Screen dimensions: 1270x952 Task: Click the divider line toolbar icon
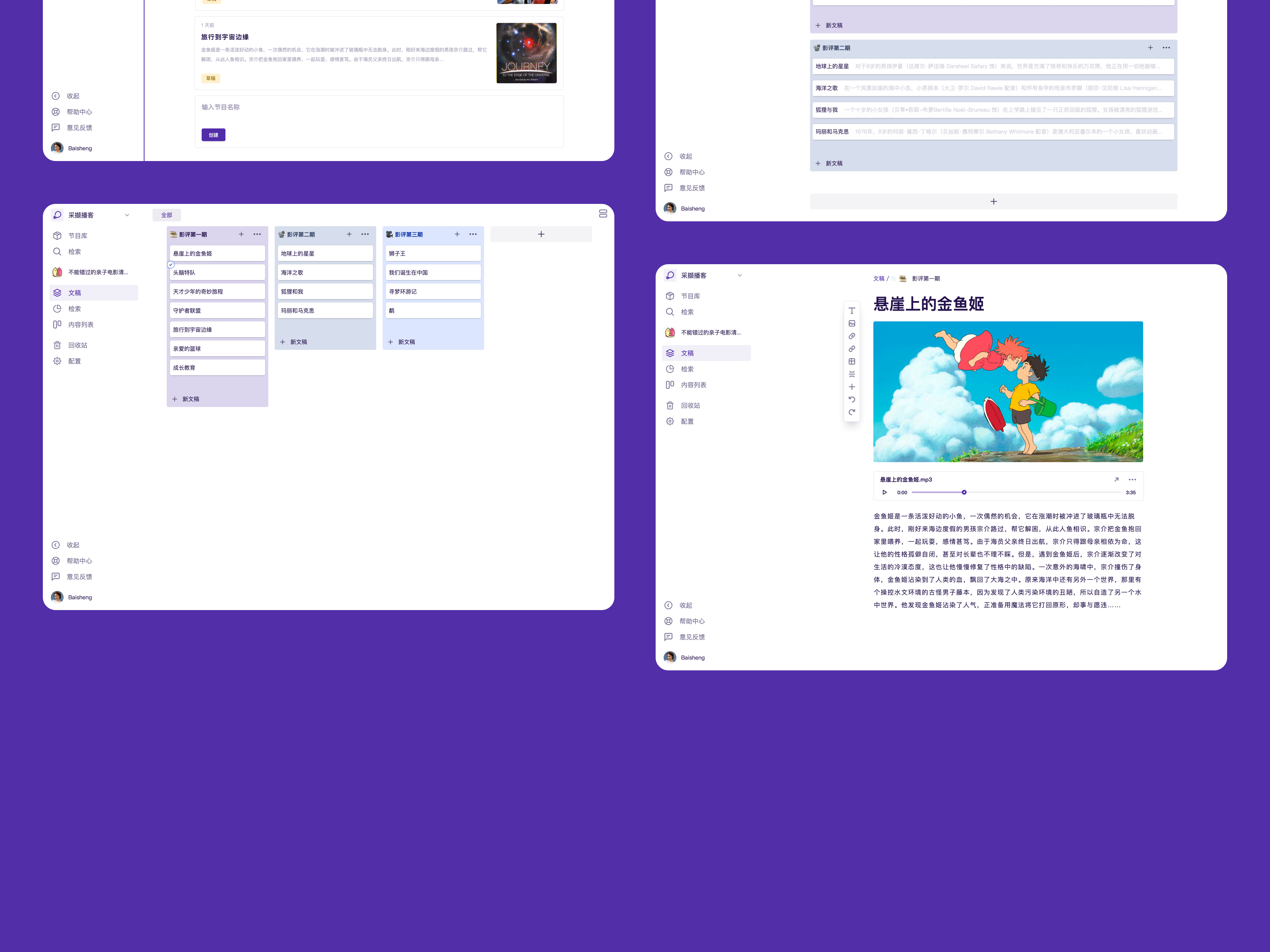[851, 374]
